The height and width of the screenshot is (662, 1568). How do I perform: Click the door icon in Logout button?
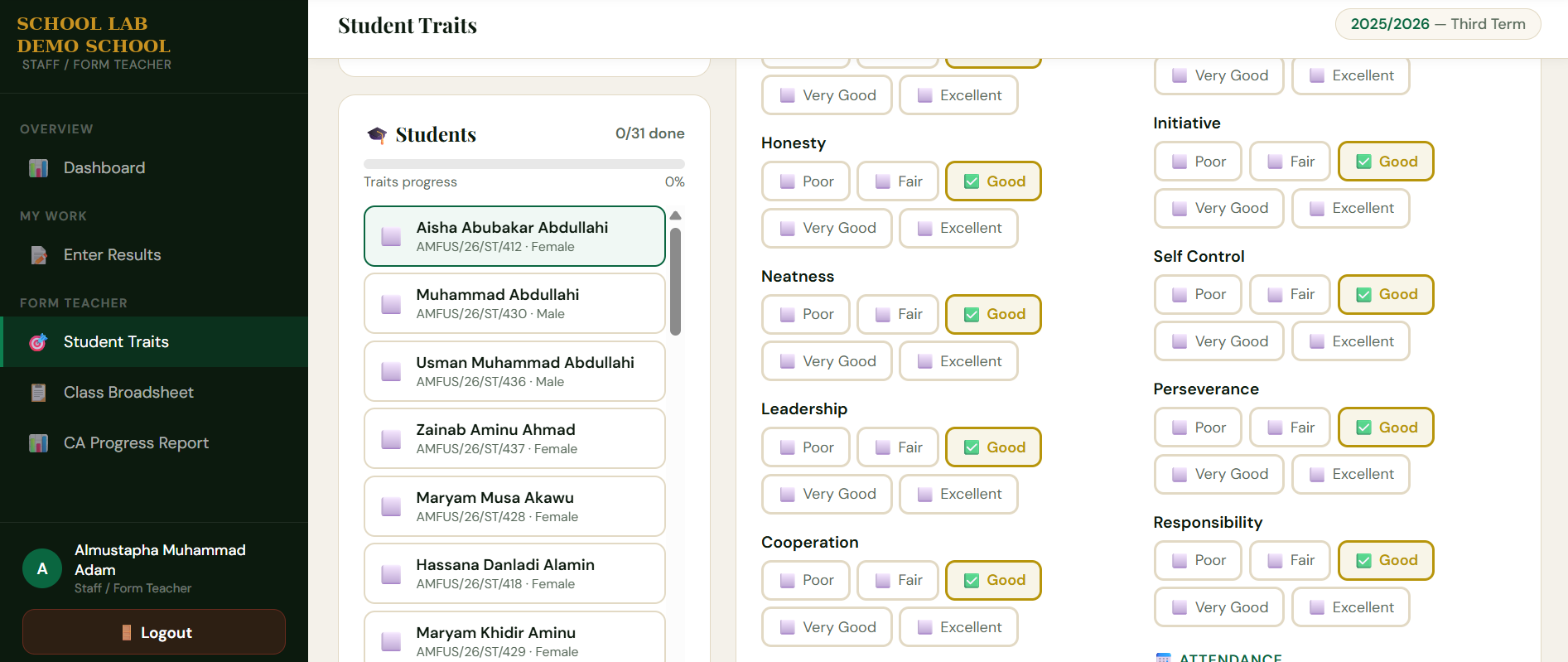(x=127, y=632)
